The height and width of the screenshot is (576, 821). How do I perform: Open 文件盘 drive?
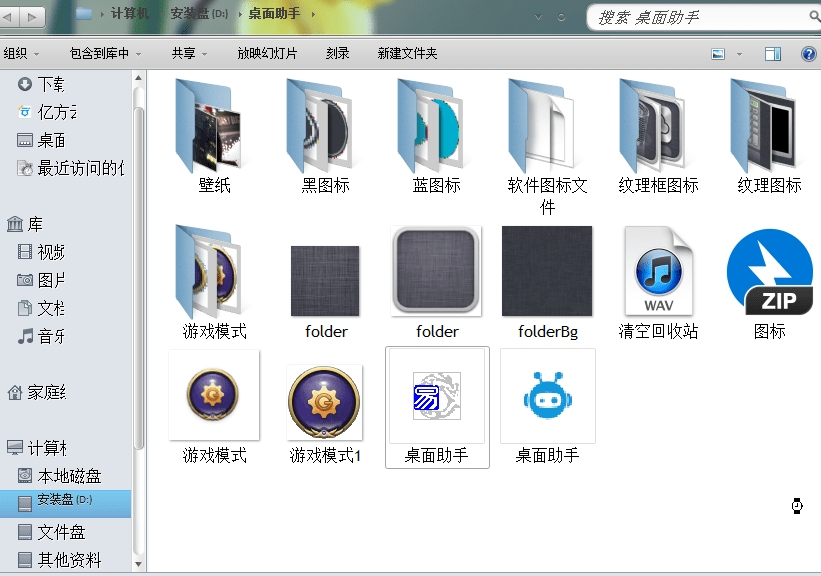click(x=51, y=532)
